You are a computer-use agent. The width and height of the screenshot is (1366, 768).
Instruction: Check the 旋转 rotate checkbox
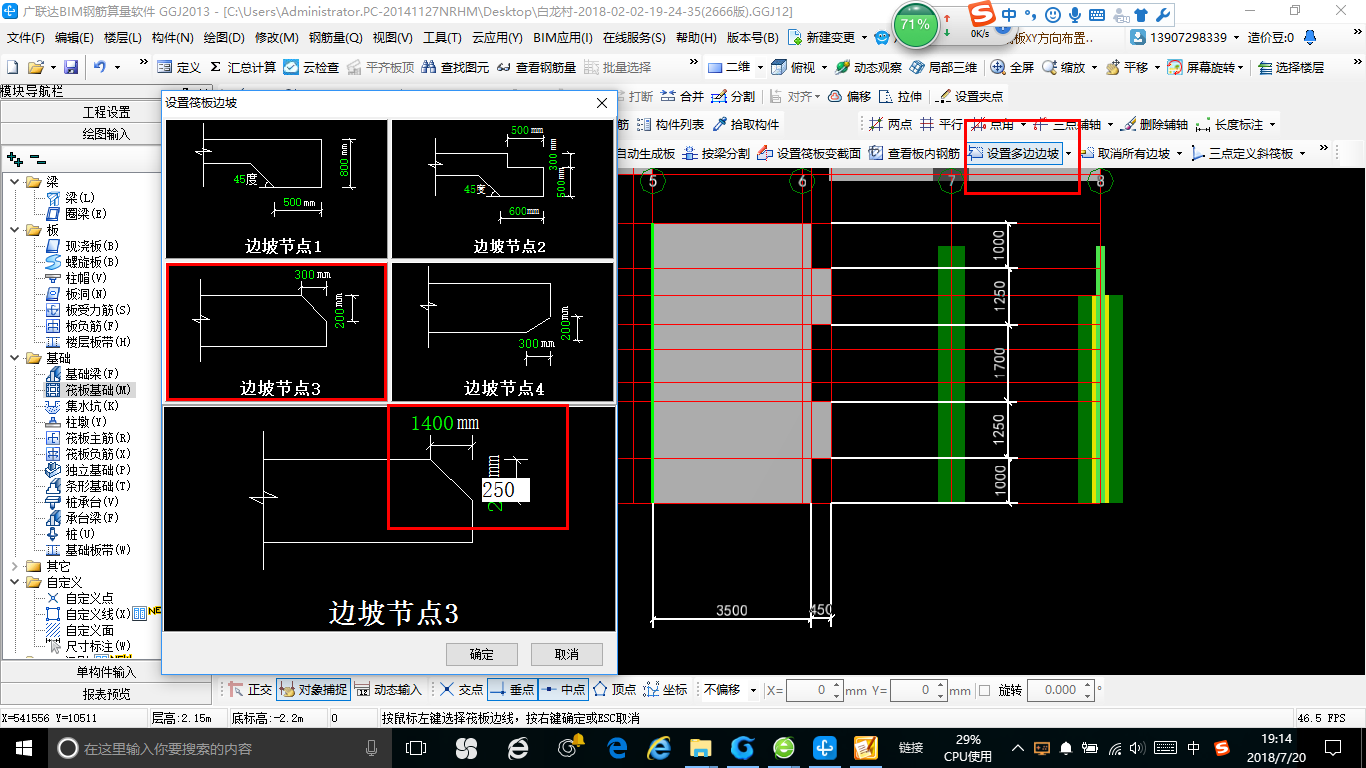click(x=984, y=690)
